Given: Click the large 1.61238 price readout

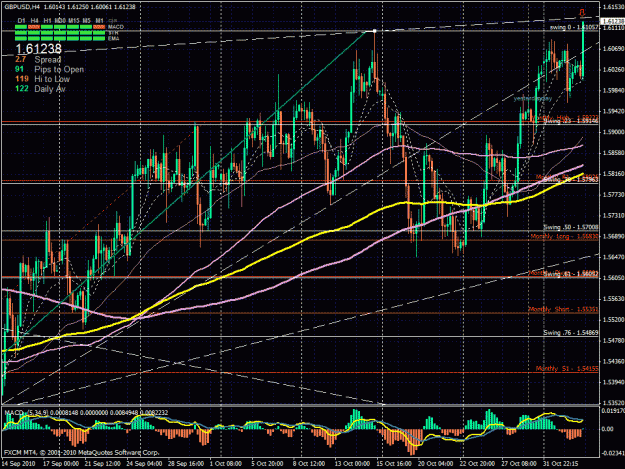Looking at the screenshot, I should pos(39,49).
